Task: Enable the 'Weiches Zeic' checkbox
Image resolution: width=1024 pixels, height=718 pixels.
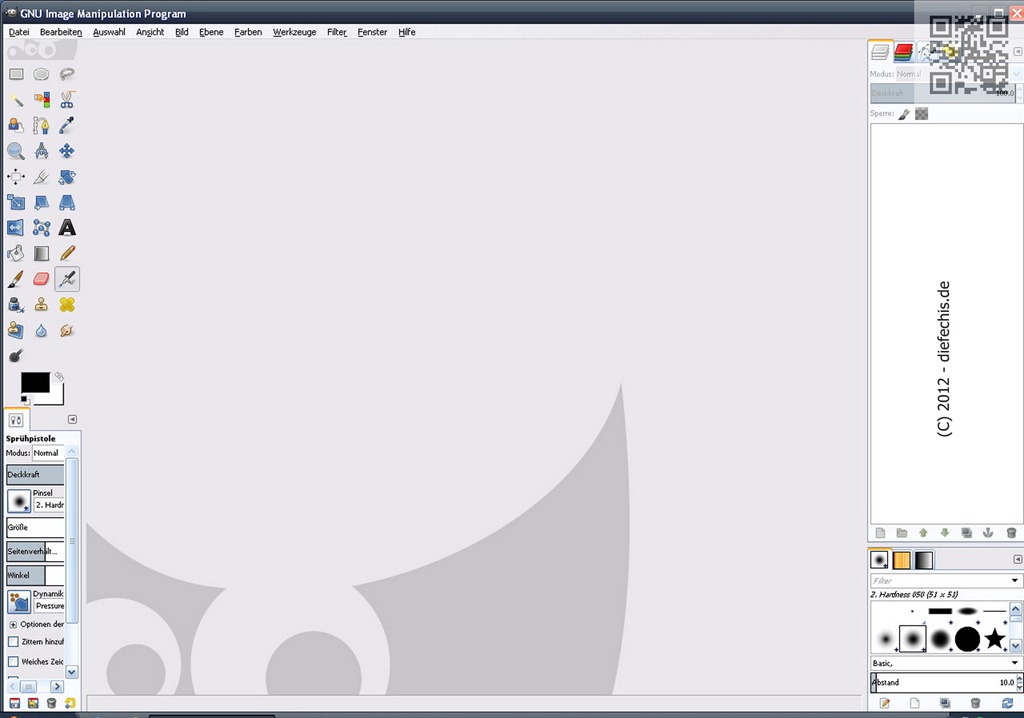Action: [13, 661]
